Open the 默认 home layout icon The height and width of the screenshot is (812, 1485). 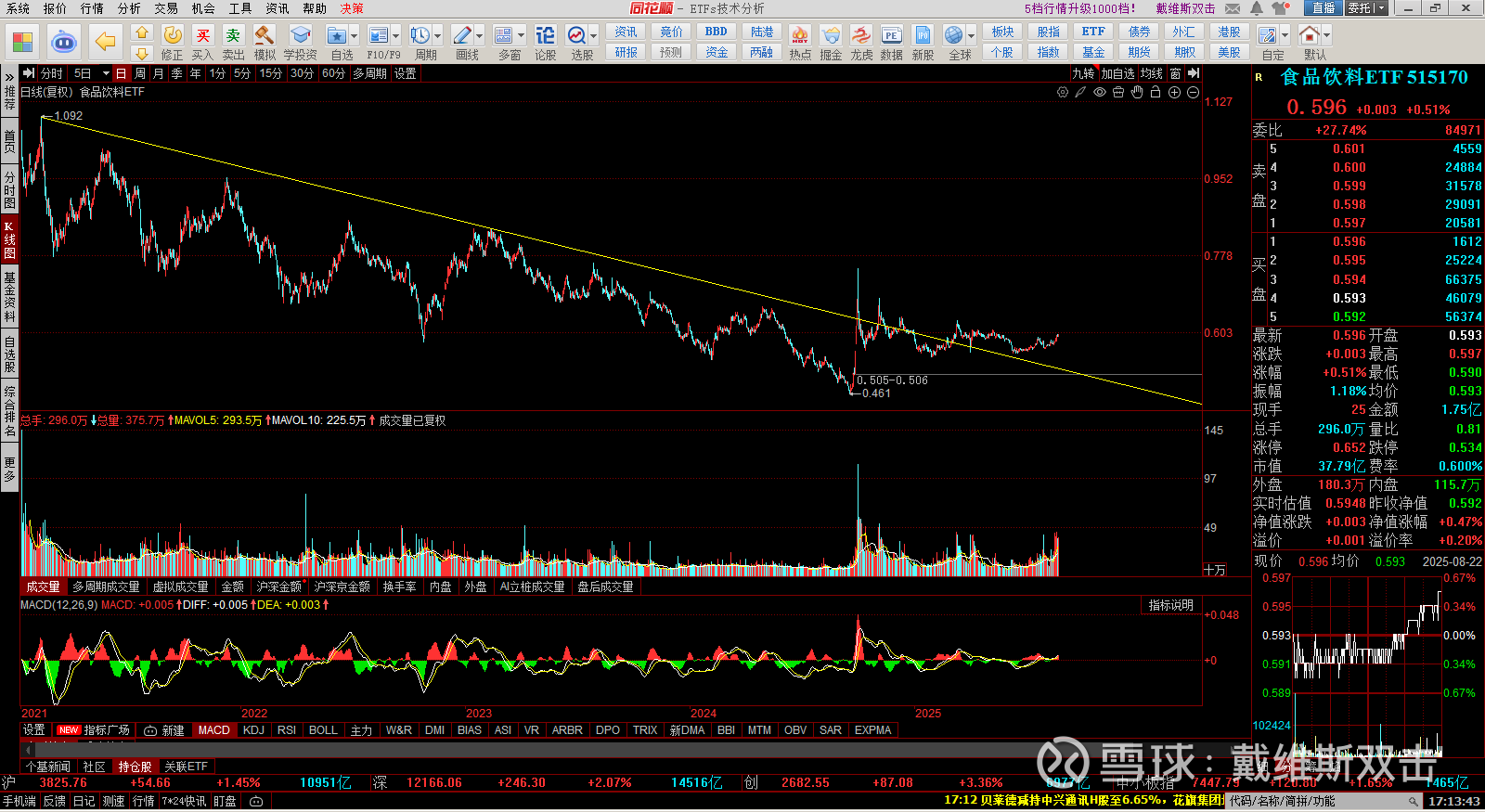[x=1310, y=35]
